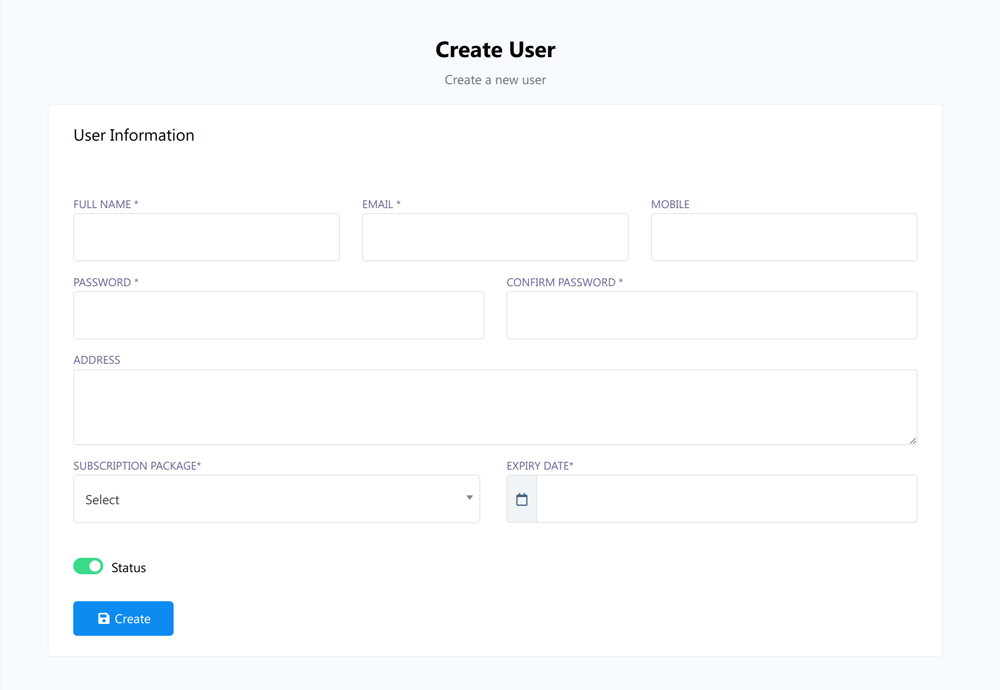Click the floppy disk save icon

tap(104, 619)
